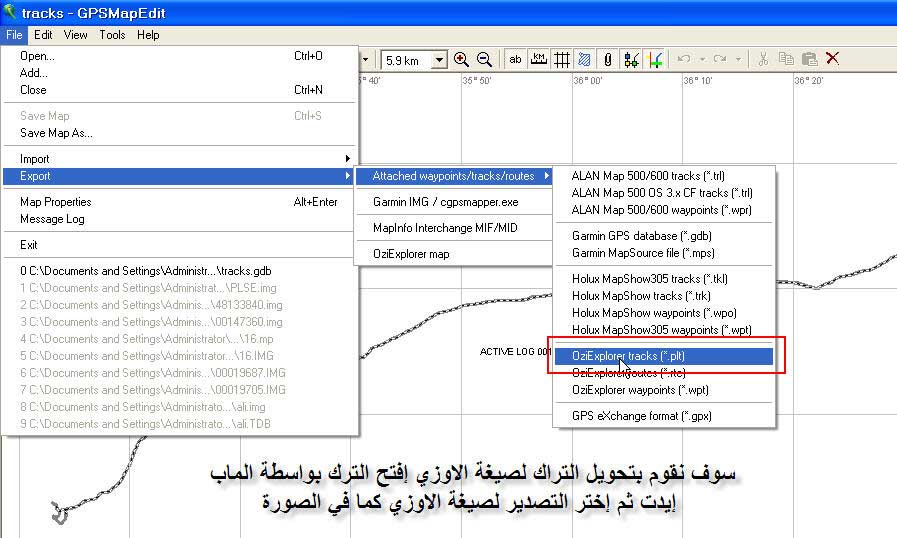
Task: Export as ALAN Map 500 OS 3.x CF tracks
Action: (x=664, y=193)
